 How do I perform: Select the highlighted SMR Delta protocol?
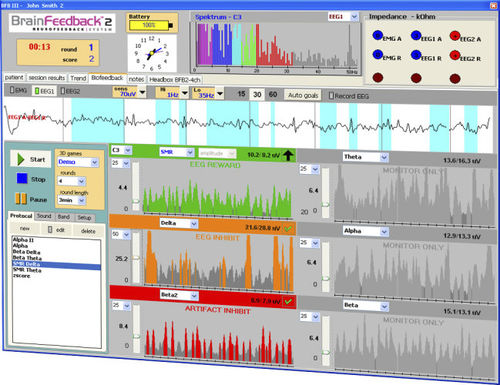pyautogui.click(x=56, y=264)
